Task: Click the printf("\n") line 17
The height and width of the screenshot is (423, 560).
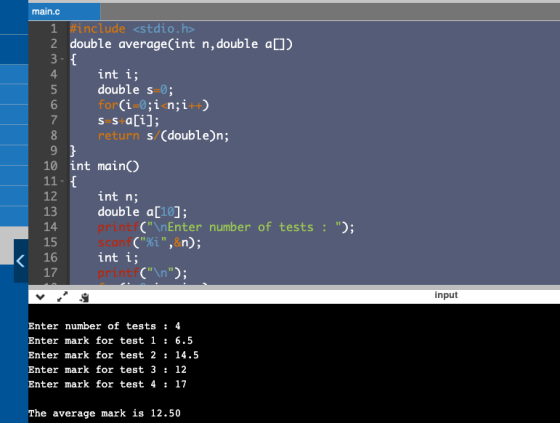Action: point(142,273)
